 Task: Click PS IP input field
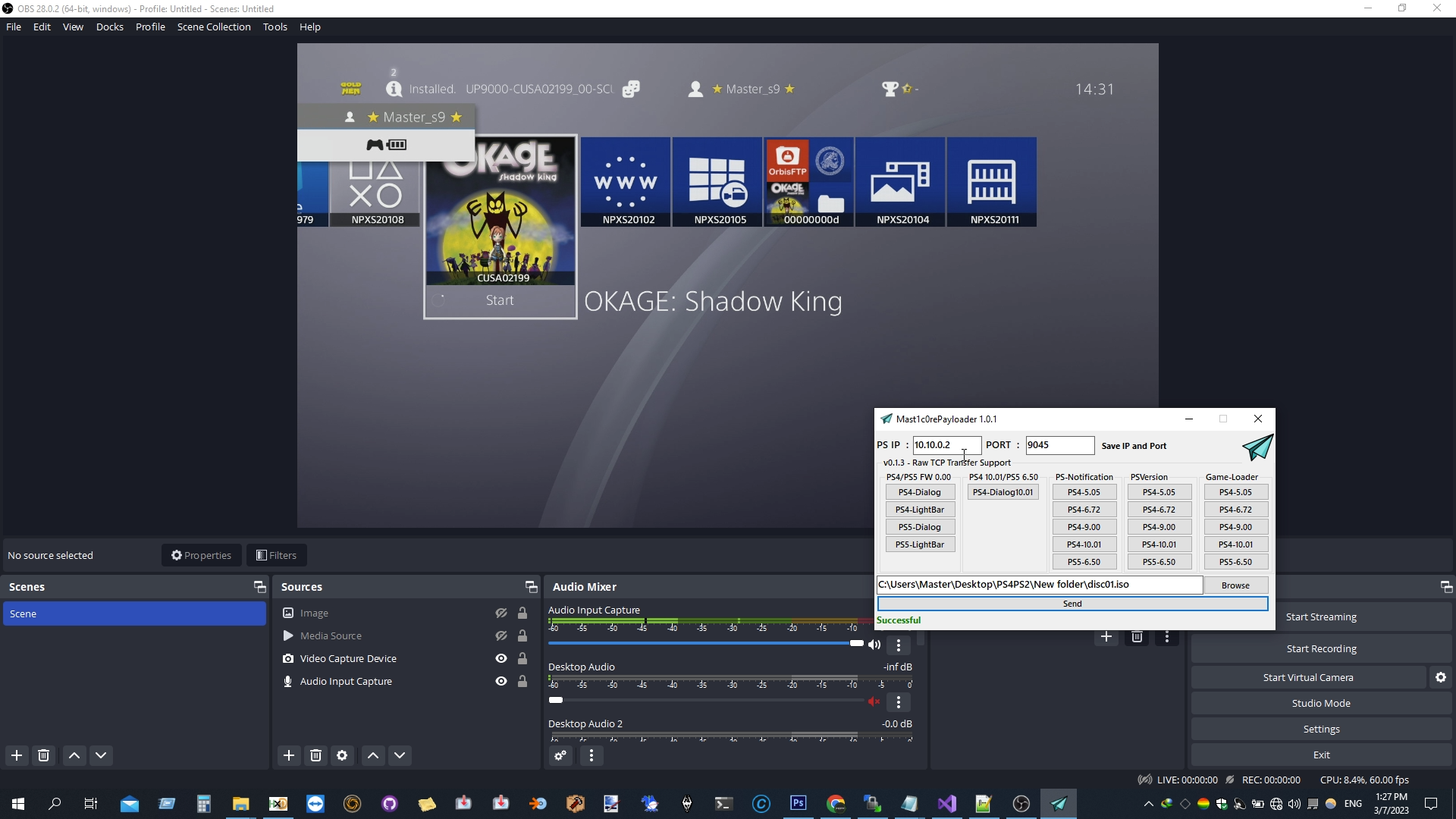pyautogui.click(x=946, y=445)
